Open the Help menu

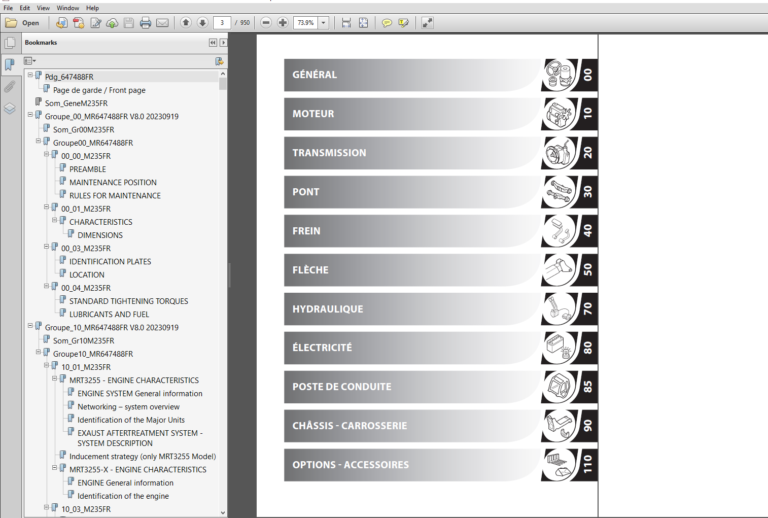(x=92, y=8)
